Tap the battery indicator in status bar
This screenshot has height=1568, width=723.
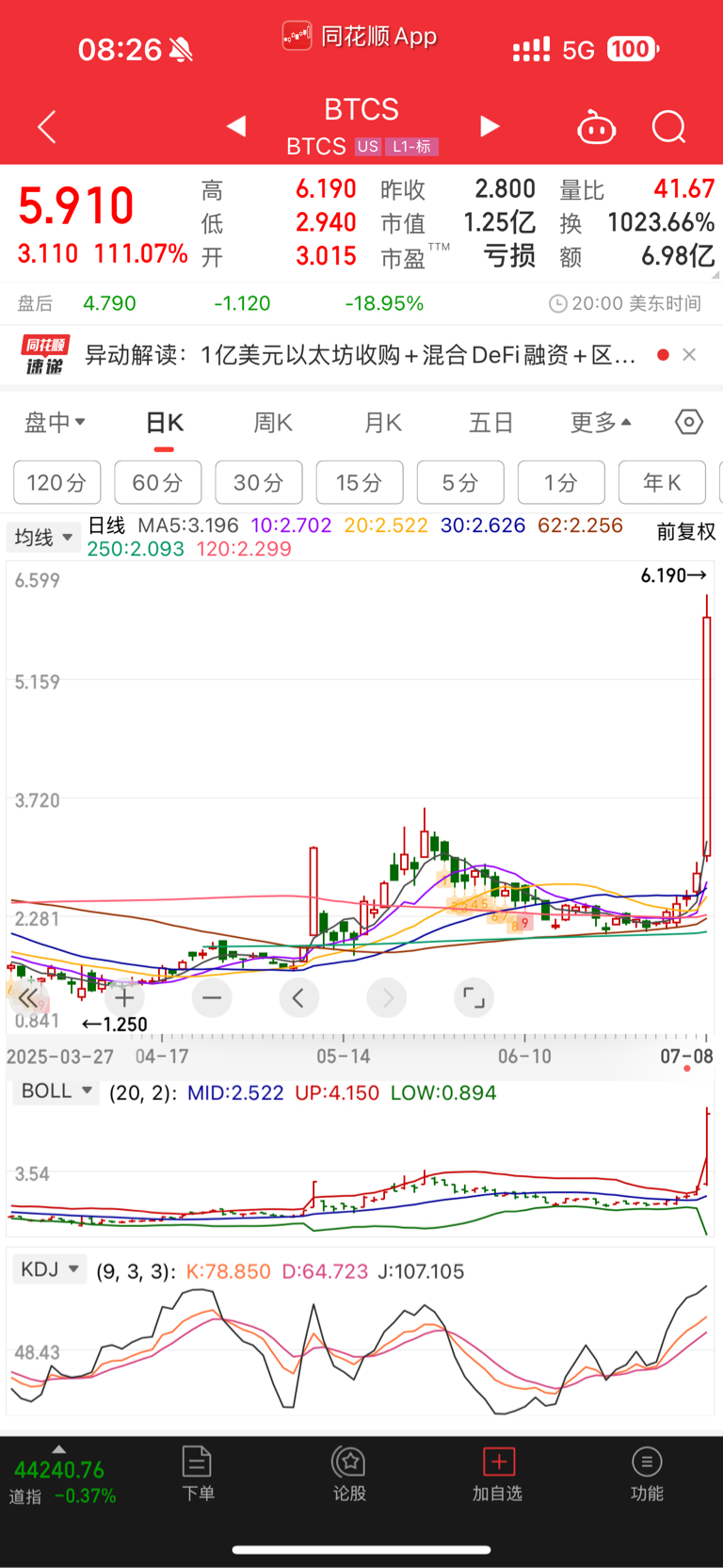(x=633, y=49)
